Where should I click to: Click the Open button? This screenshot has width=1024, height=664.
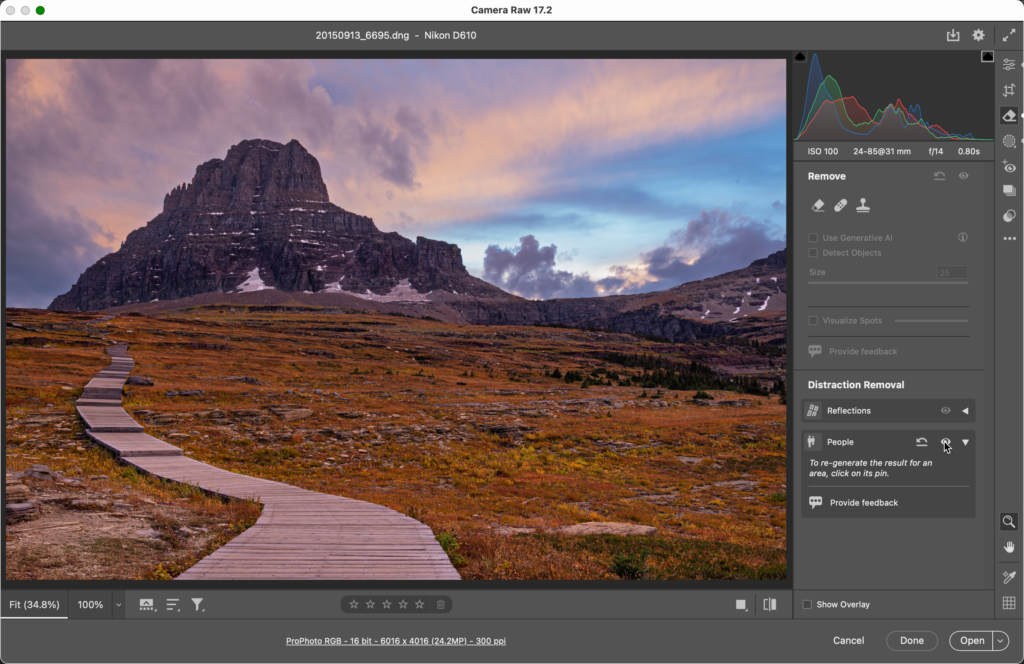(x=971, y=640)
